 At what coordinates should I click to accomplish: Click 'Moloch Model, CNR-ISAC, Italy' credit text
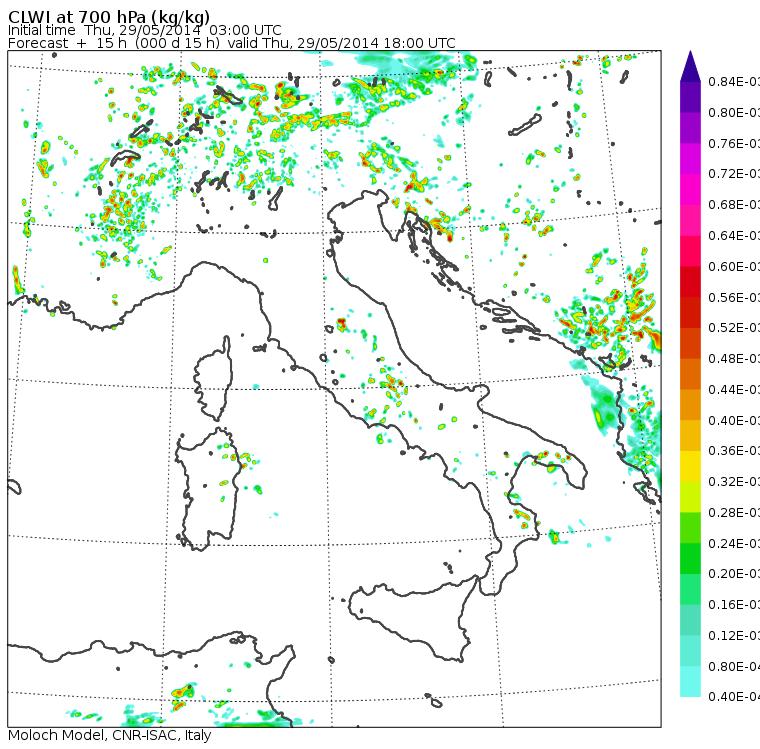click(x=110, y=735)
